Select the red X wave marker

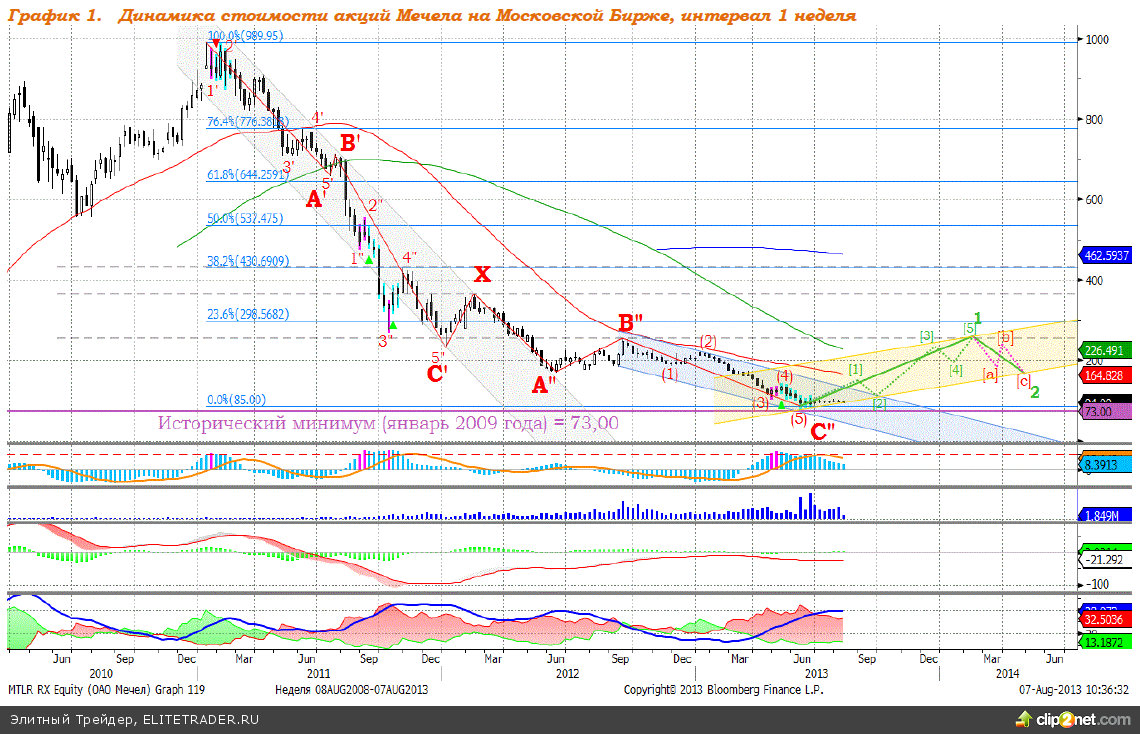[x=483, y=275]
